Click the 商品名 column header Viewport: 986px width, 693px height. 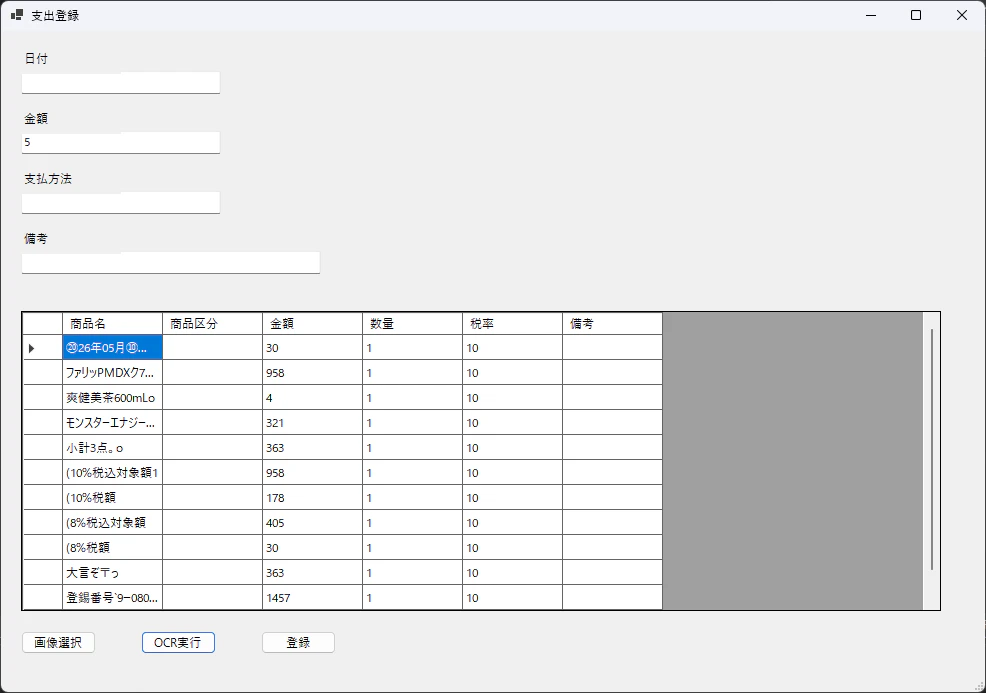pos(113,323)
